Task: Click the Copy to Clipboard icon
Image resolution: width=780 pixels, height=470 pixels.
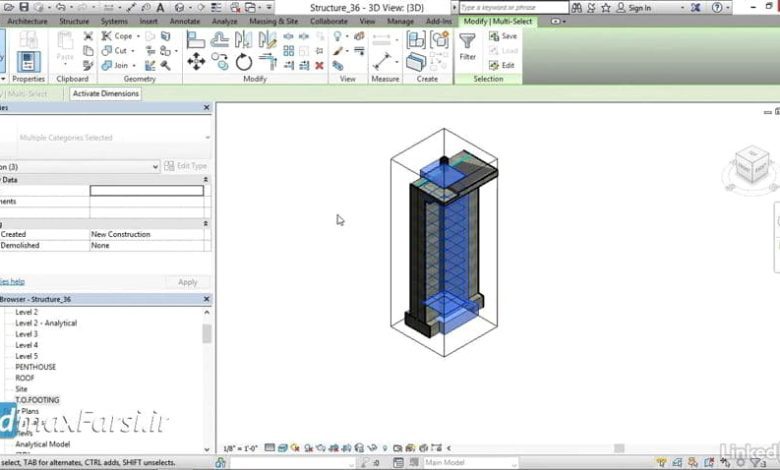Action: point(88,51)
